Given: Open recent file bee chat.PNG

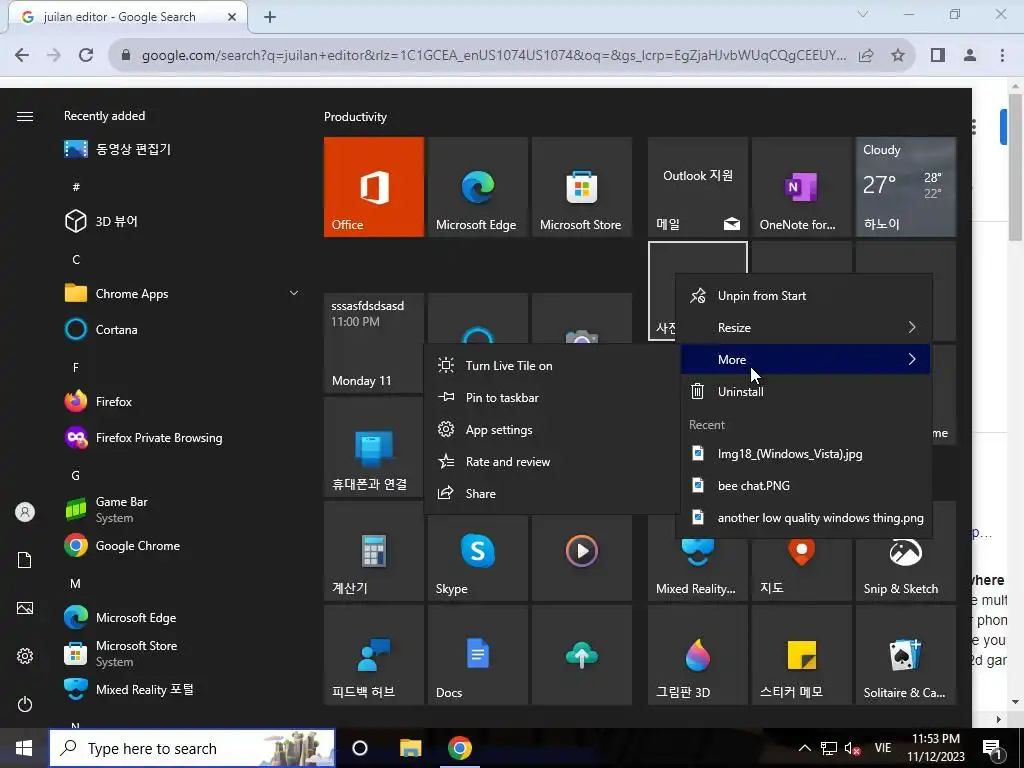Looking at the screenshot, I should coord(805,486).
